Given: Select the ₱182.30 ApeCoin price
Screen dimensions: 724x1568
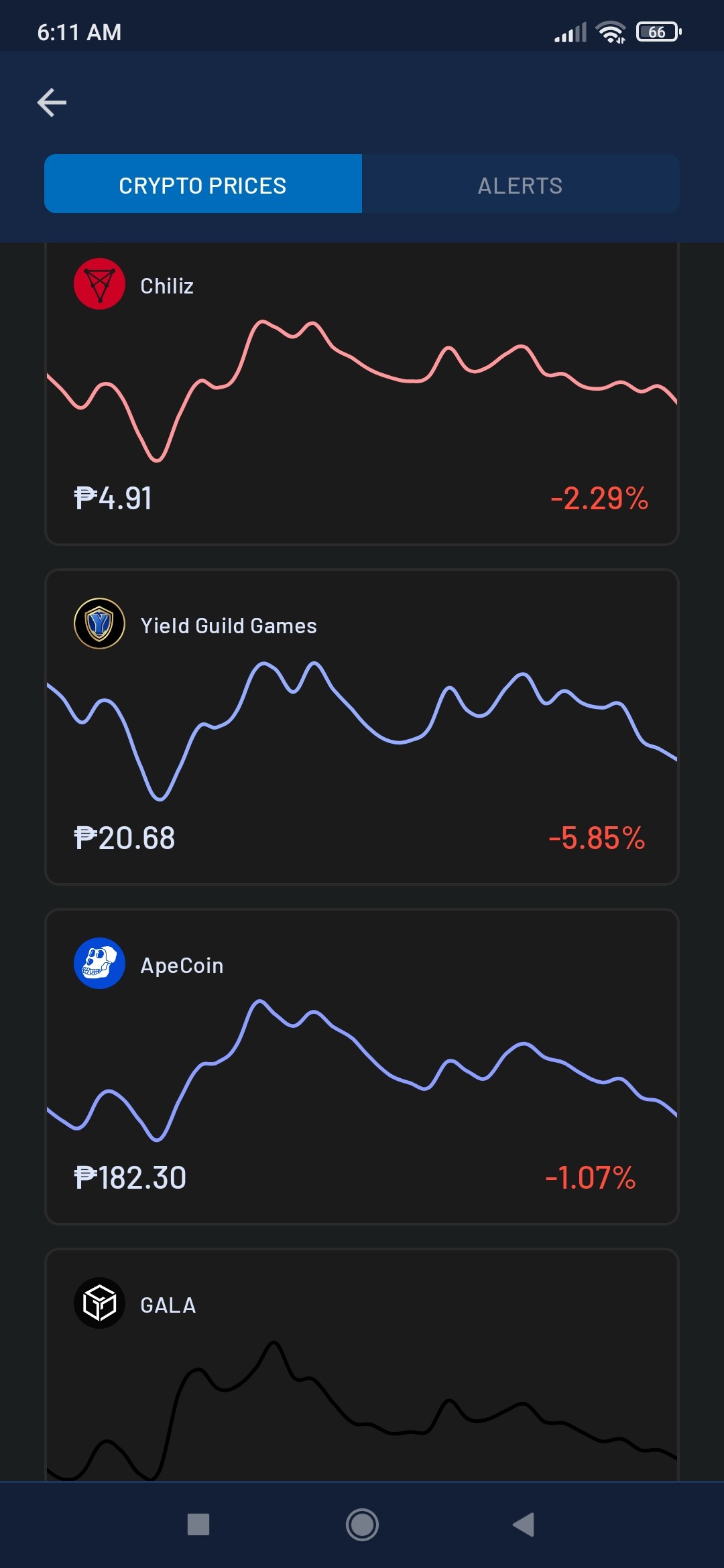Looking at the screenshot, I should 130,1178.
